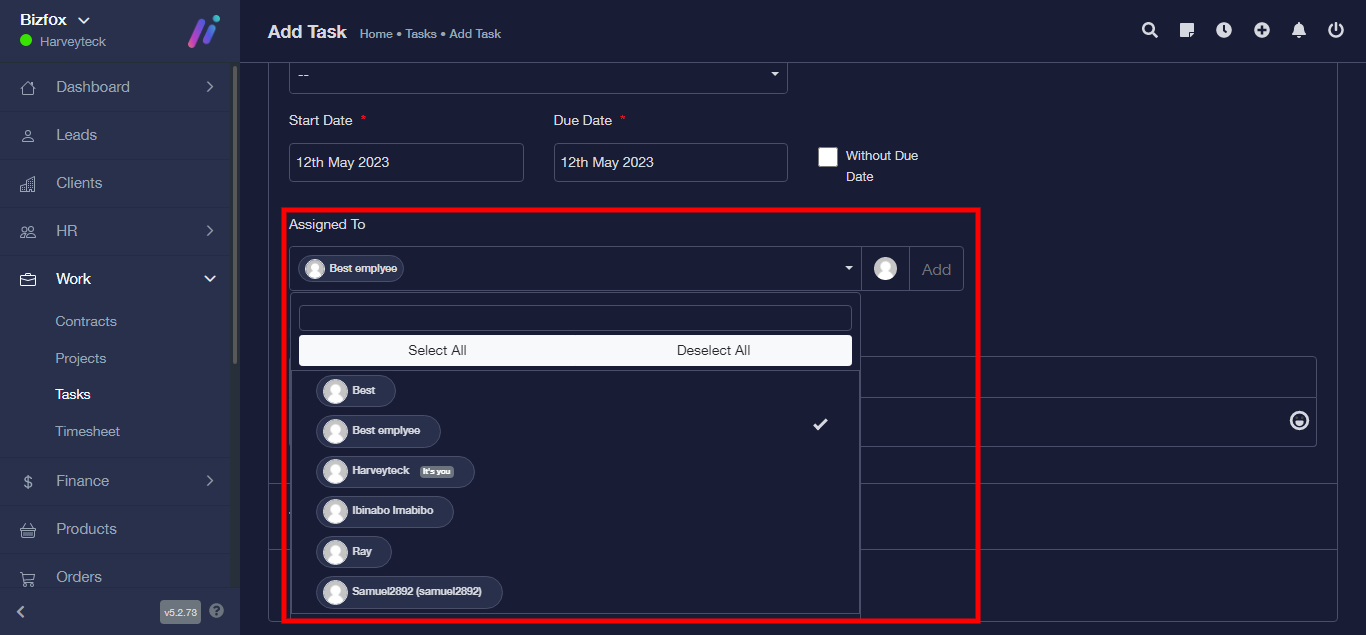The image size is (1366, 635).
Task: Open the sticky notes icon
Action: [1187, 31]
